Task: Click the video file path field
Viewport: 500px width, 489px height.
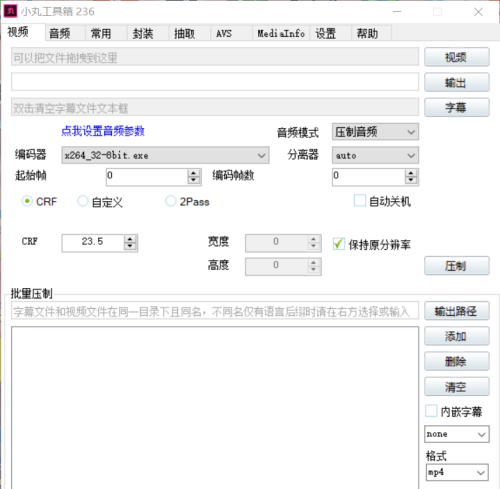Action: coord(215,57)
